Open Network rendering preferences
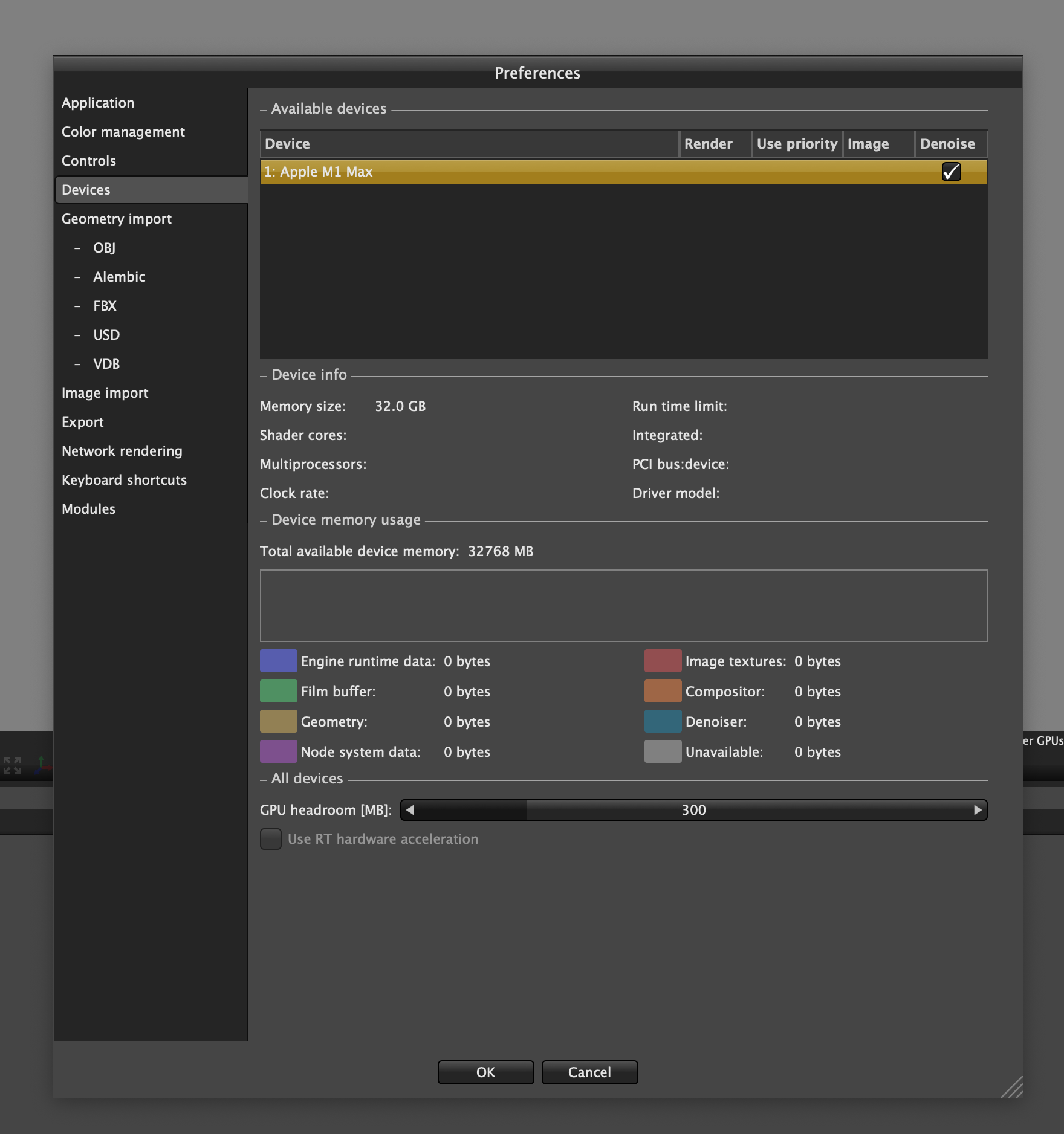Viewport: 1064px width, 1134px height. click(122, 451)
